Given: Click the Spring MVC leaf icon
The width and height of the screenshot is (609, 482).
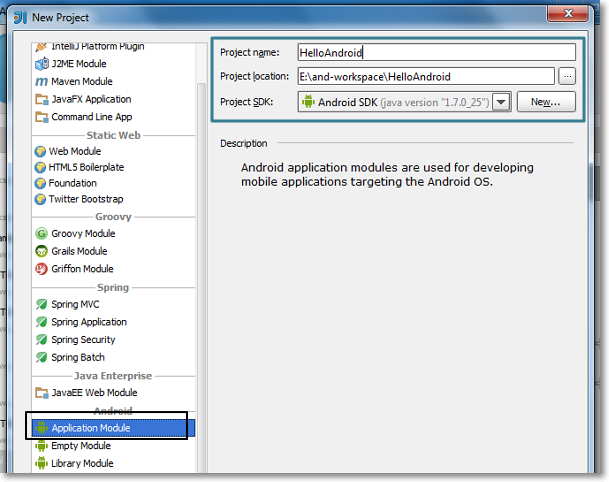Looking at the screenshot, I should (x=41, y=305).
